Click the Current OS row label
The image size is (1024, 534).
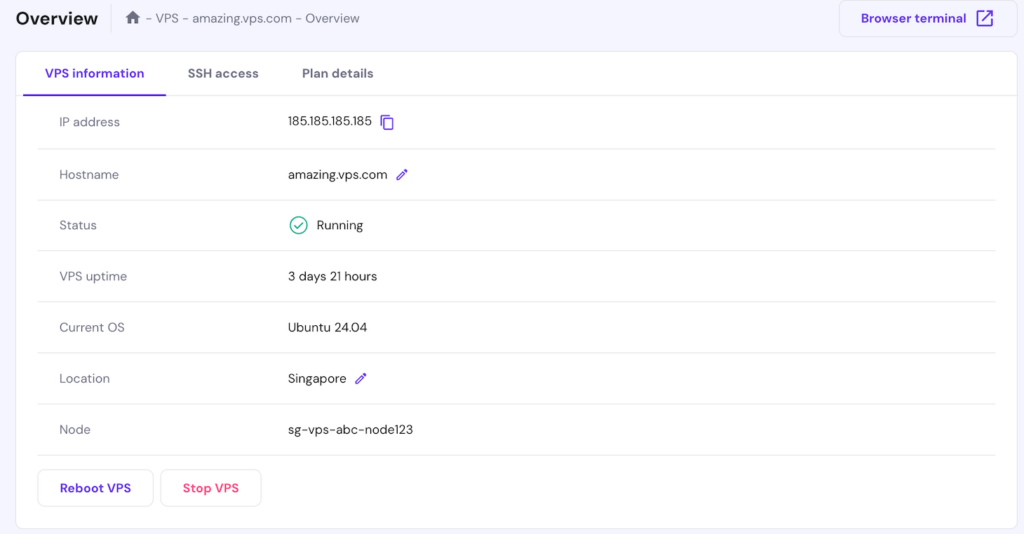92,328
